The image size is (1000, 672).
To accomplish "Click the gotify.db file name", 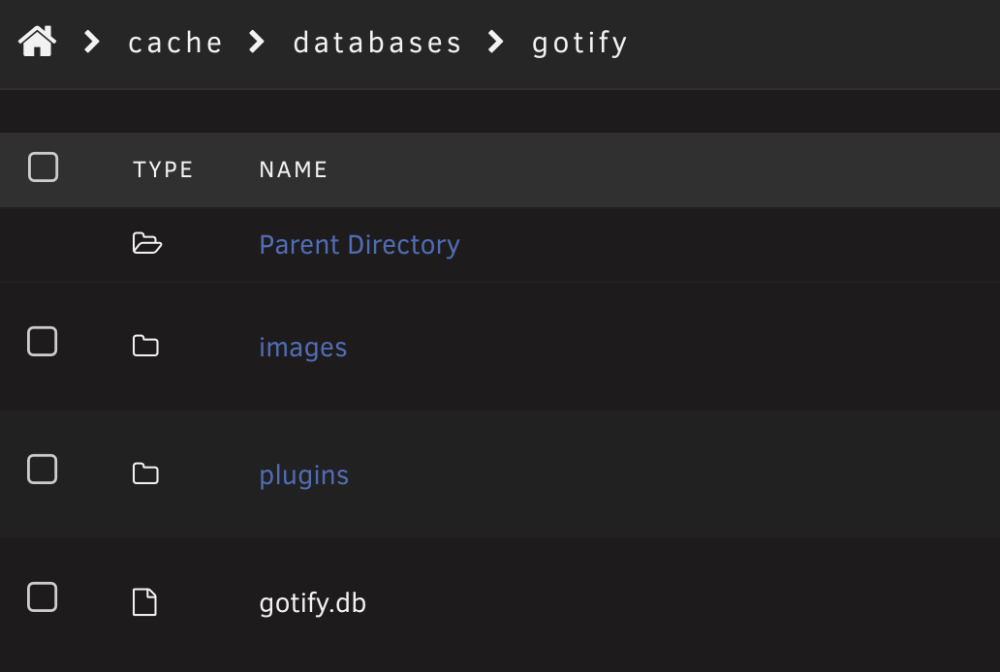I will 312,603.
